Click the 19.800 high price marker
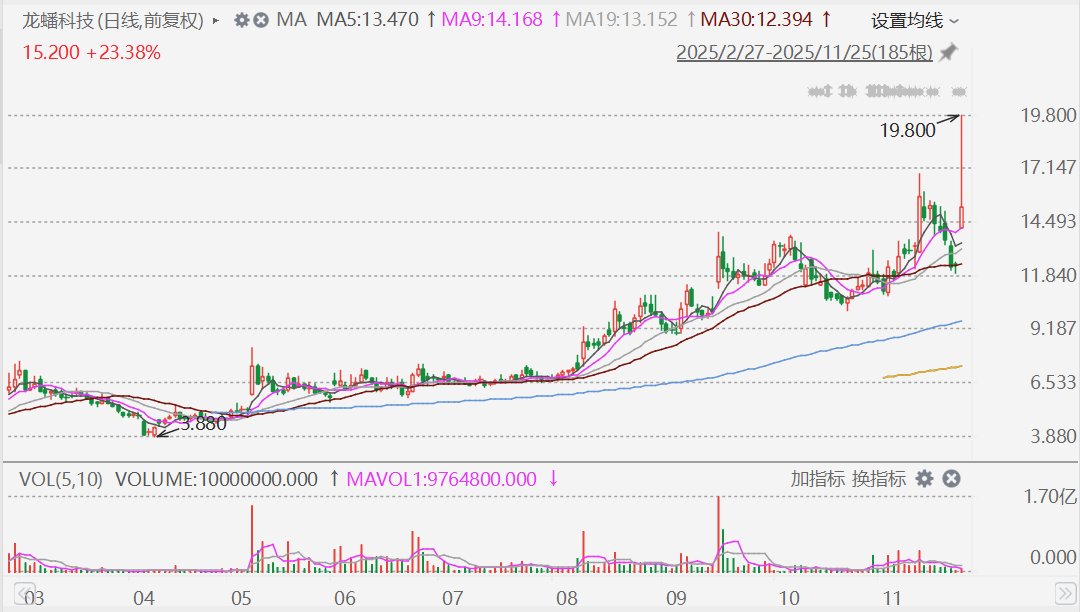Screen dimensions: 1080x612 tap(907, 130)
